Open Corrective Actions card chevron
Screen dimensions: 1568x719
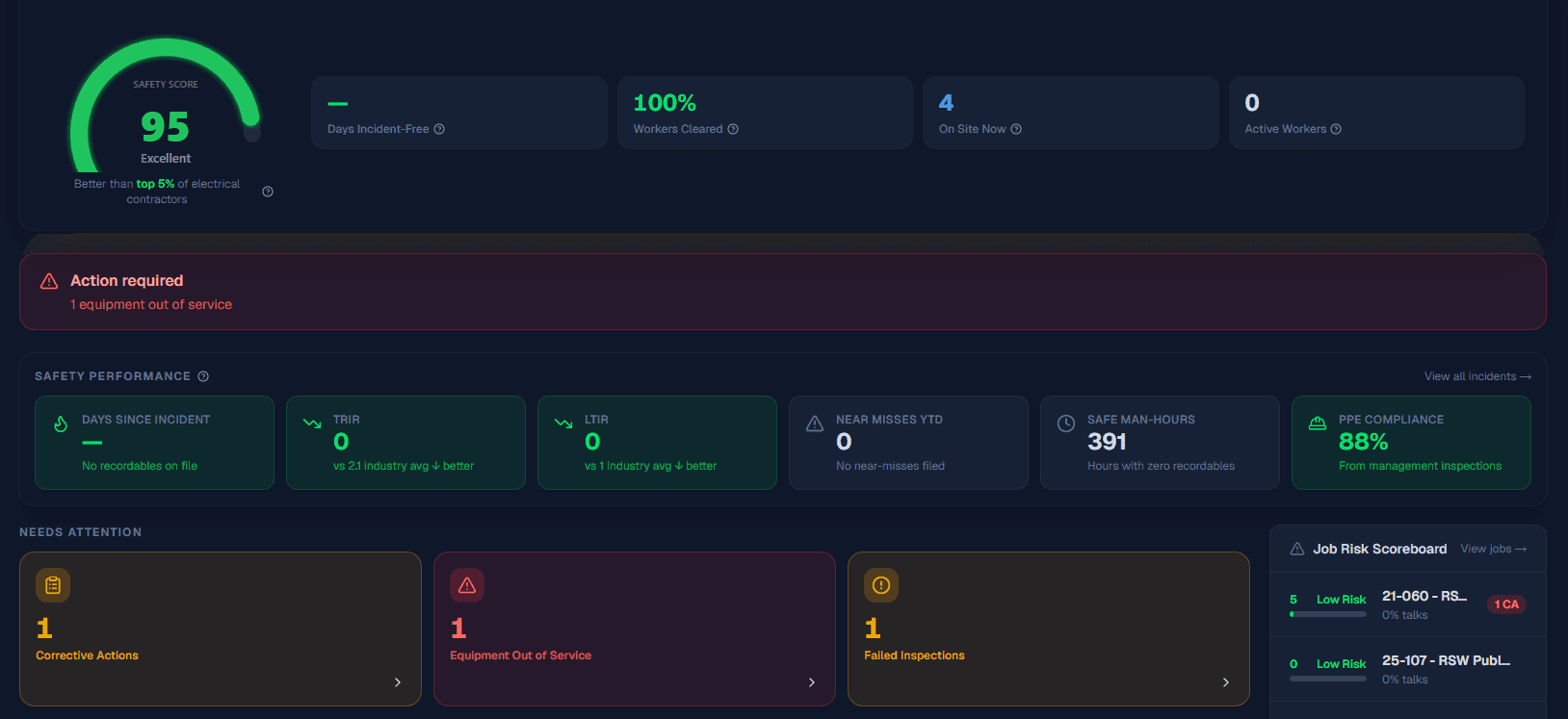point(398,682)
